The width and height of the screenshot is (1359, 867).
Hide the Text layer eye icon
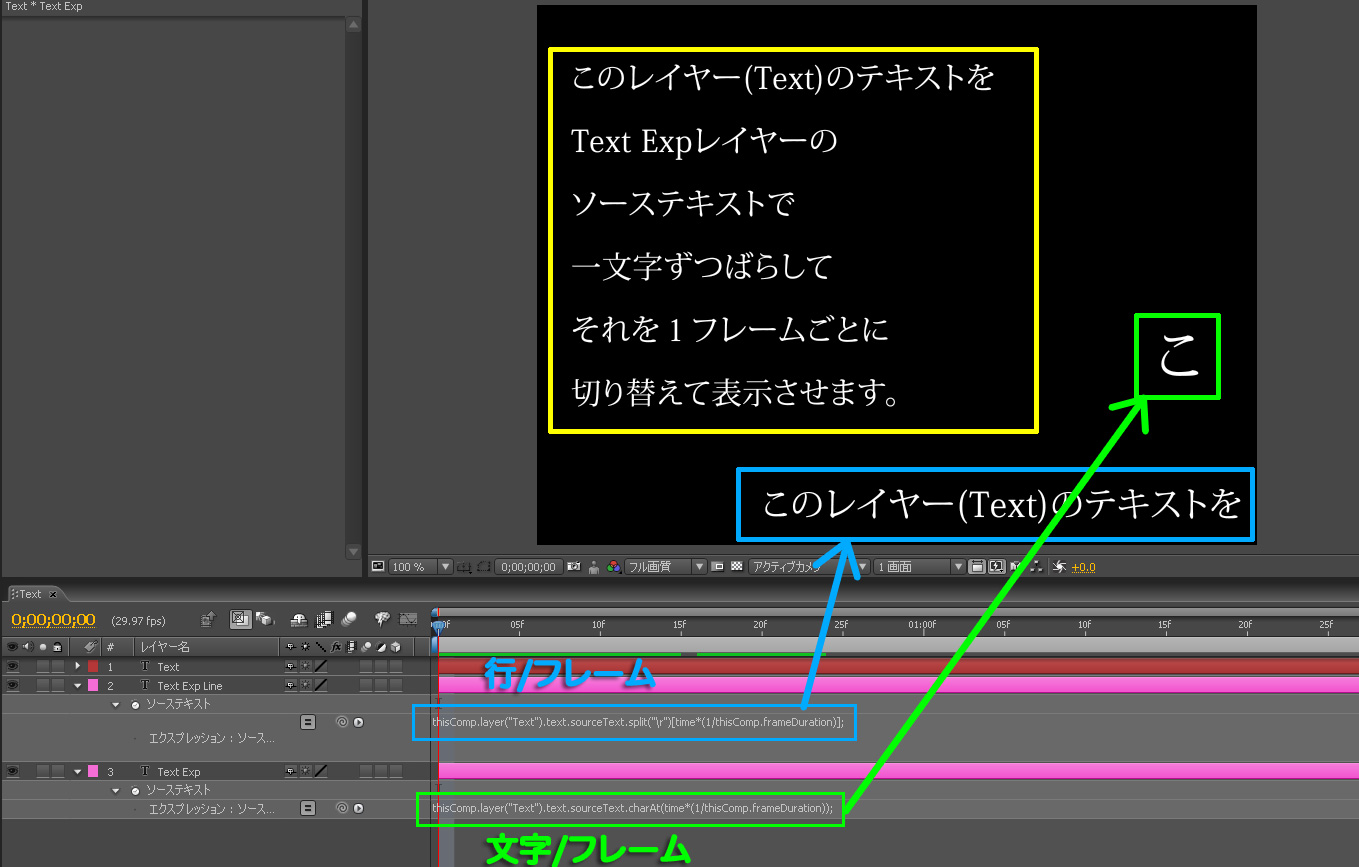12,666
